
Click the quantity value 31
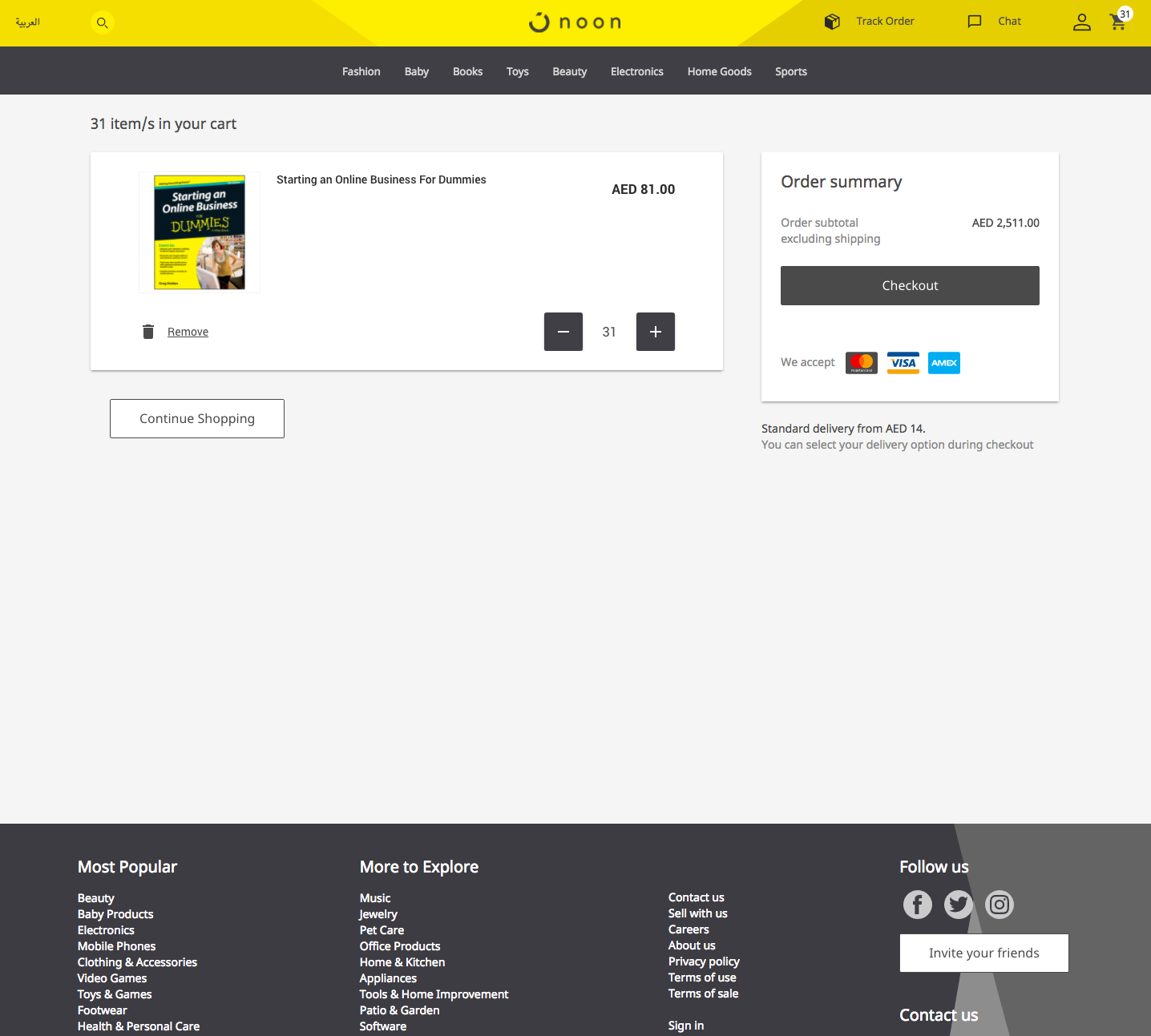pos(609,332)
